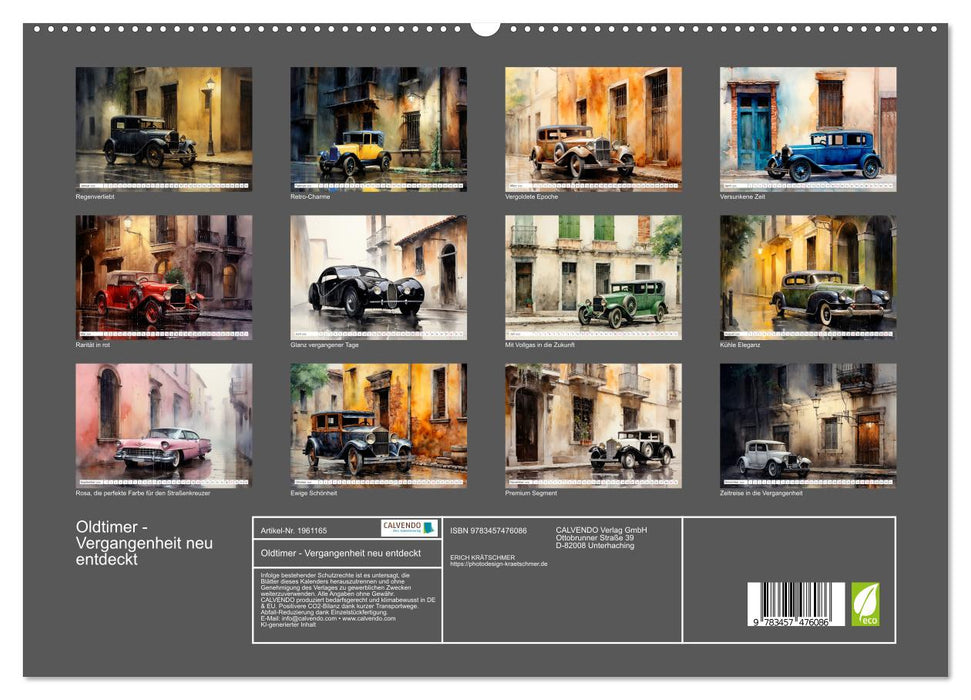The image size is (971, 700).
Task: Open the photodesign-kraetschmer.de link
Action: 499,564
